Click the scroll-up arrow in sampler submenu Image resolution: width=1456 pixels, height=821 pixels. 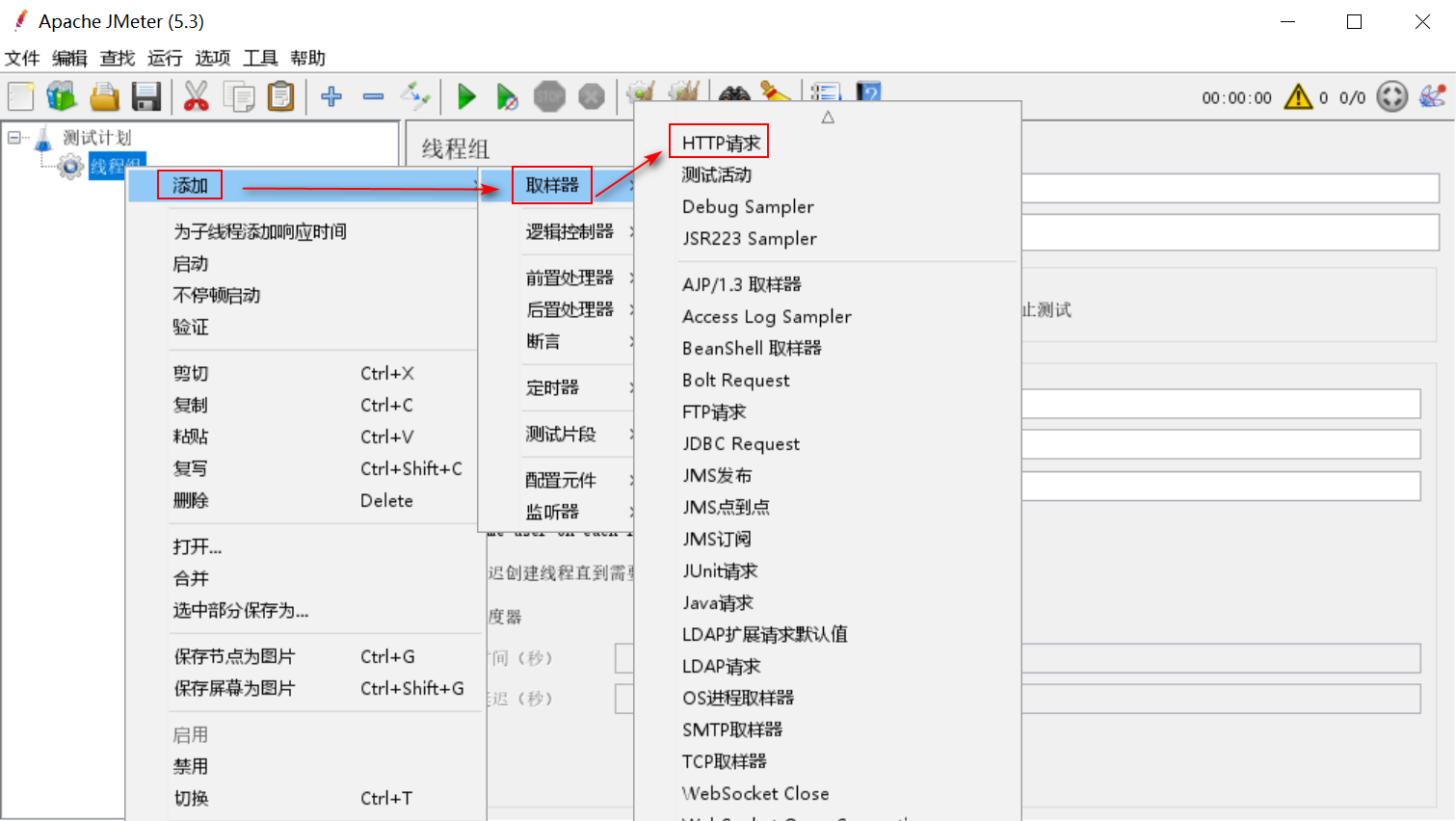pyautogui.click(x=828, y=118)
